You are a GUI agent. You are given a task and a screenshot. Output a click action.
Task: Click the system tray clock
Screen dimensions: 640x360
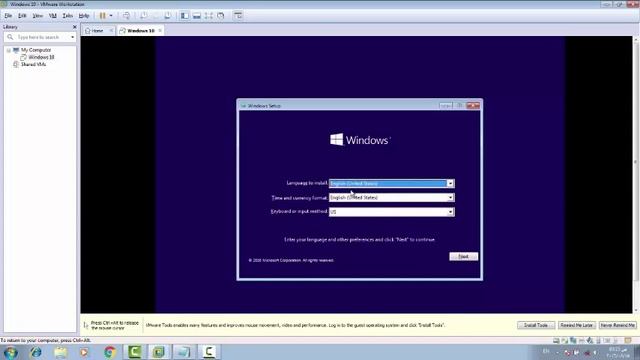tap(618, 352)
